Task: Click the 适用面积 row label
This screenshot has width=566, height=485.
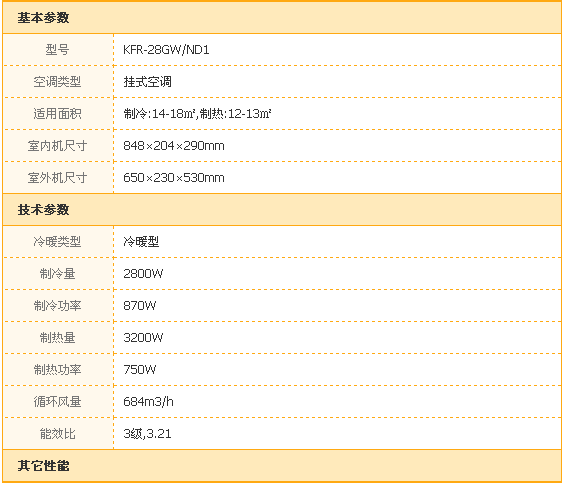Action: 57,114
